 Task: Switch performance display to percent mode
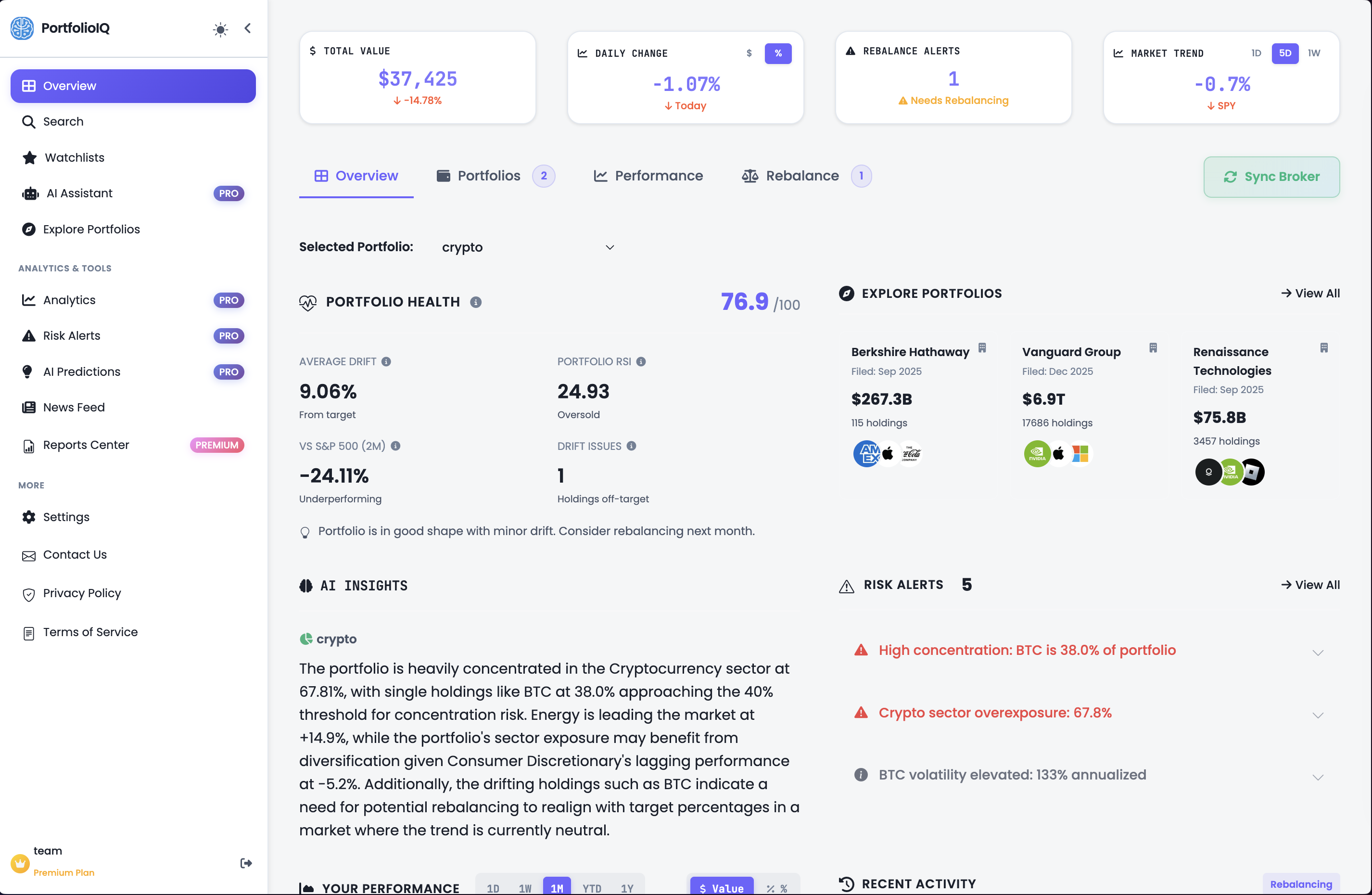tap(775, 887)
